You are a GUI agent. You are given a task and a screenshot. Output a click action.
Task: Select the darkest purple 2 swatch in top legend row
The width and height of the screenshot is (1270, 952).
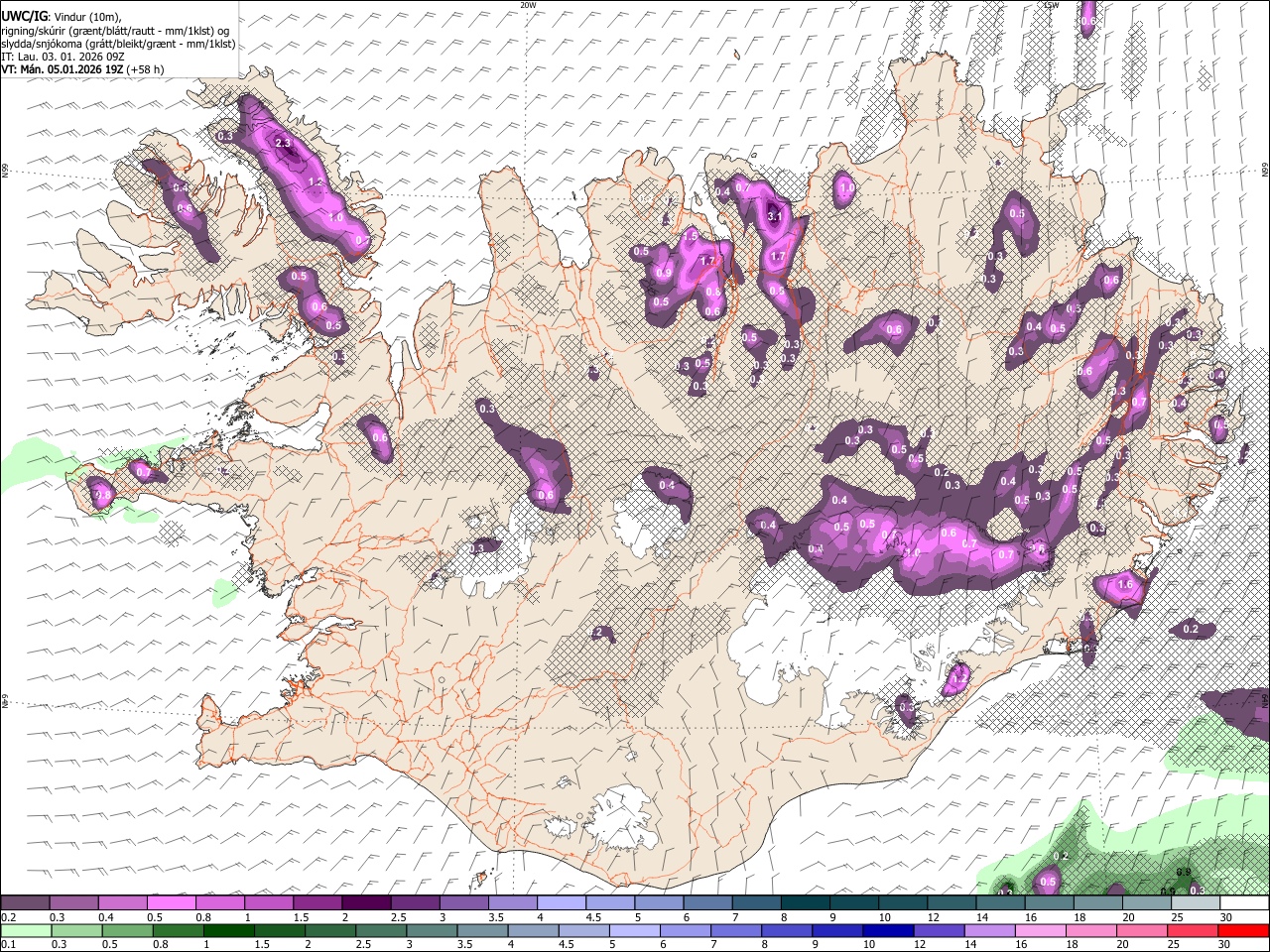point(365,902)
